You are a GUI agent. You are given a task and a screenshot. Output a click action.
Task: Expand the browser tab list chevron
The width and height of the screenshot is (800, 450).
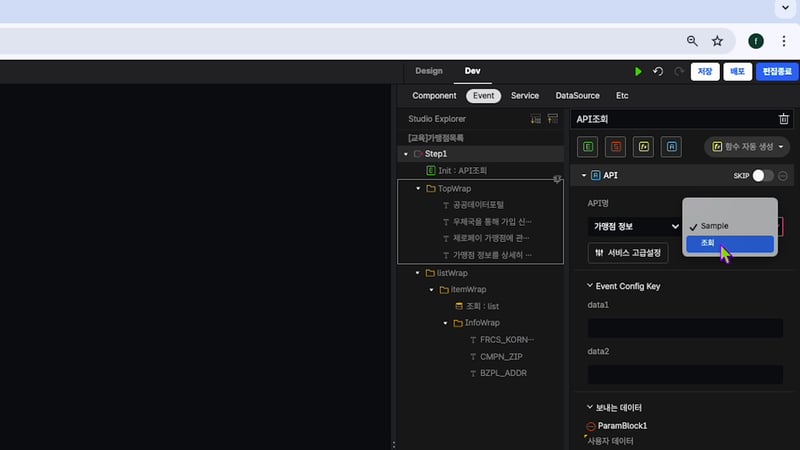pyautogui.click(x=785, y=8)
